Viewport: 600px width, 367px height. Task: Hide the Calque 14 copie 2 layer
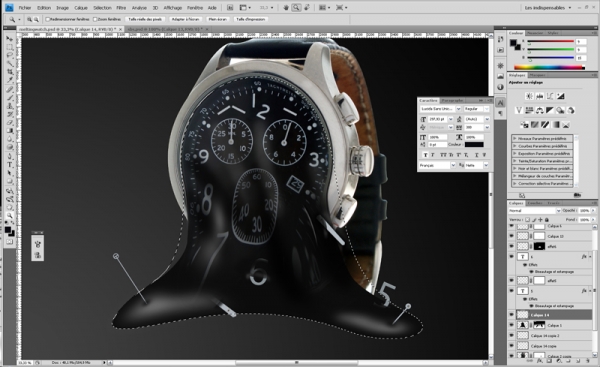click(512, 335)
